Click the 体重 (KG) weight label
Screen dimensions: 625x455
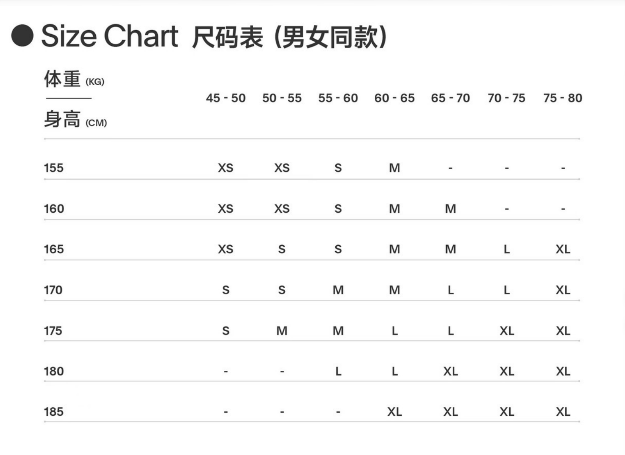[x=73, y=80]
